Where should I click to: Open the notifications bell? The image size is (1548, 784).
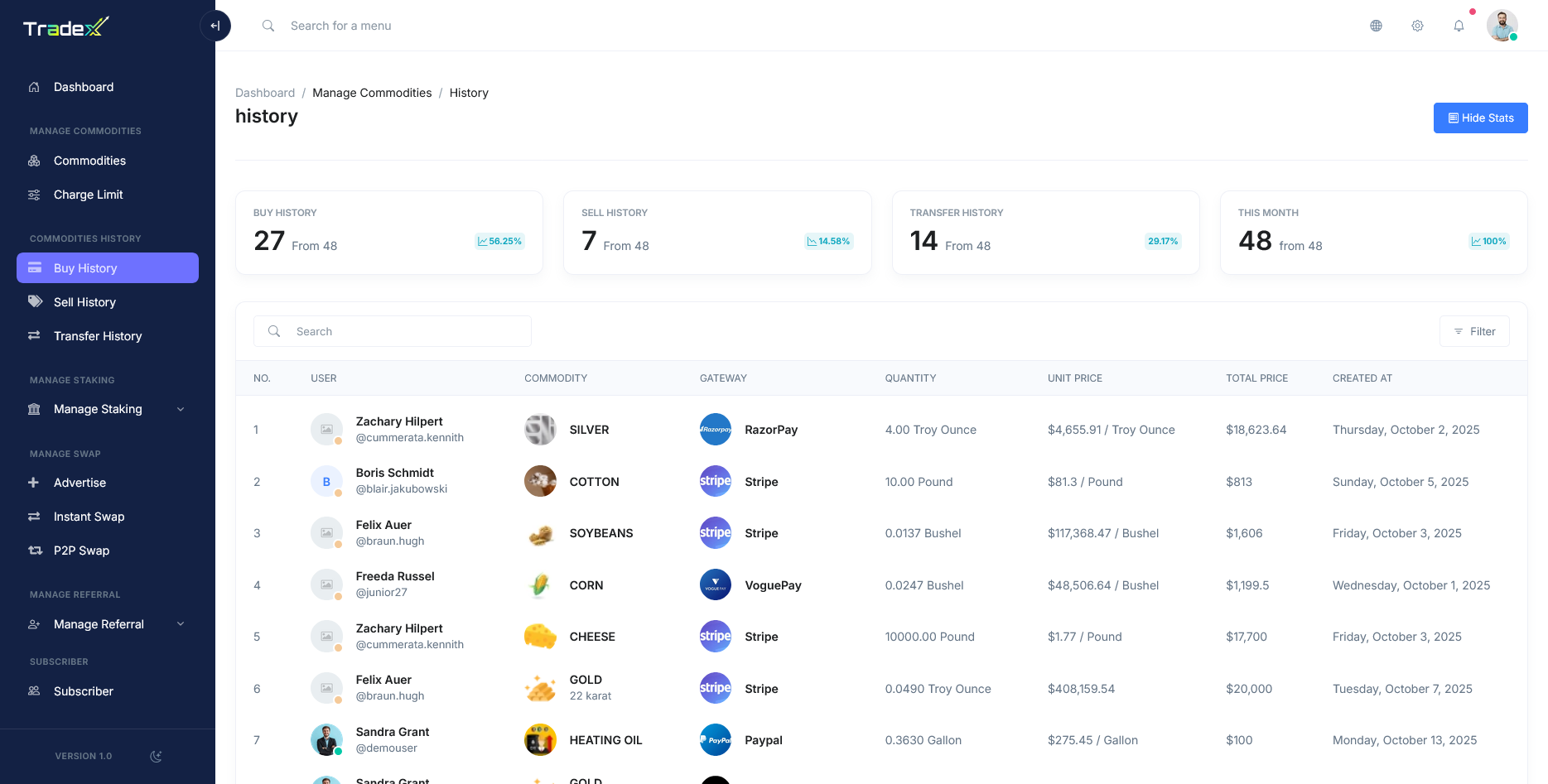tap(1459, 26)
